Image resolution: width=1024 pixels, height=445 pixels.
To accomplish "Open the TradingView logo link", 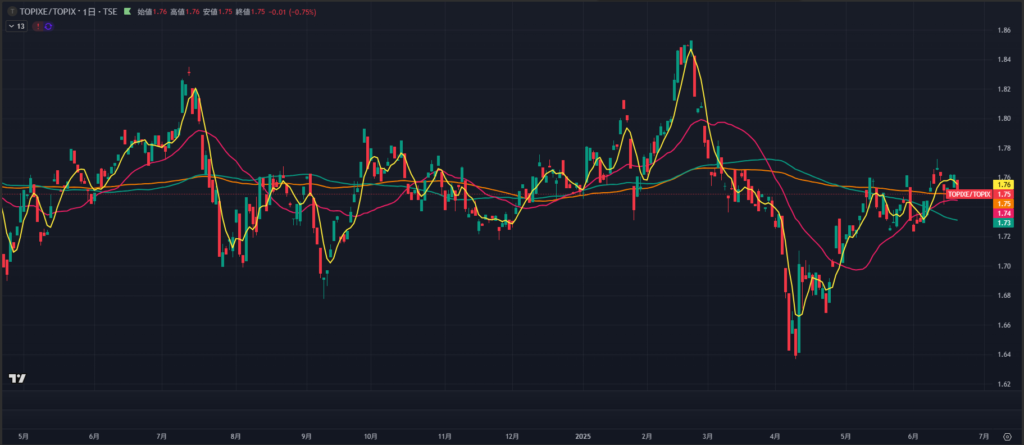I will [17, 378].
